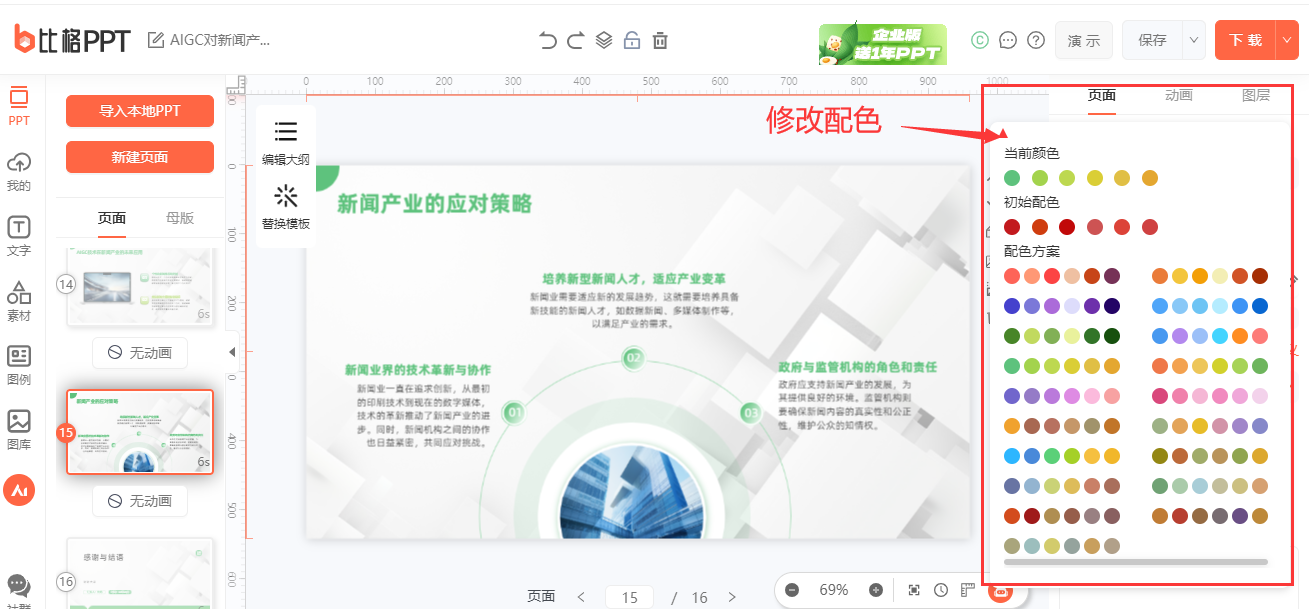1309x609 pixels.
Task: Open the 素材 assets panel
Action: (x=20, y=297)
